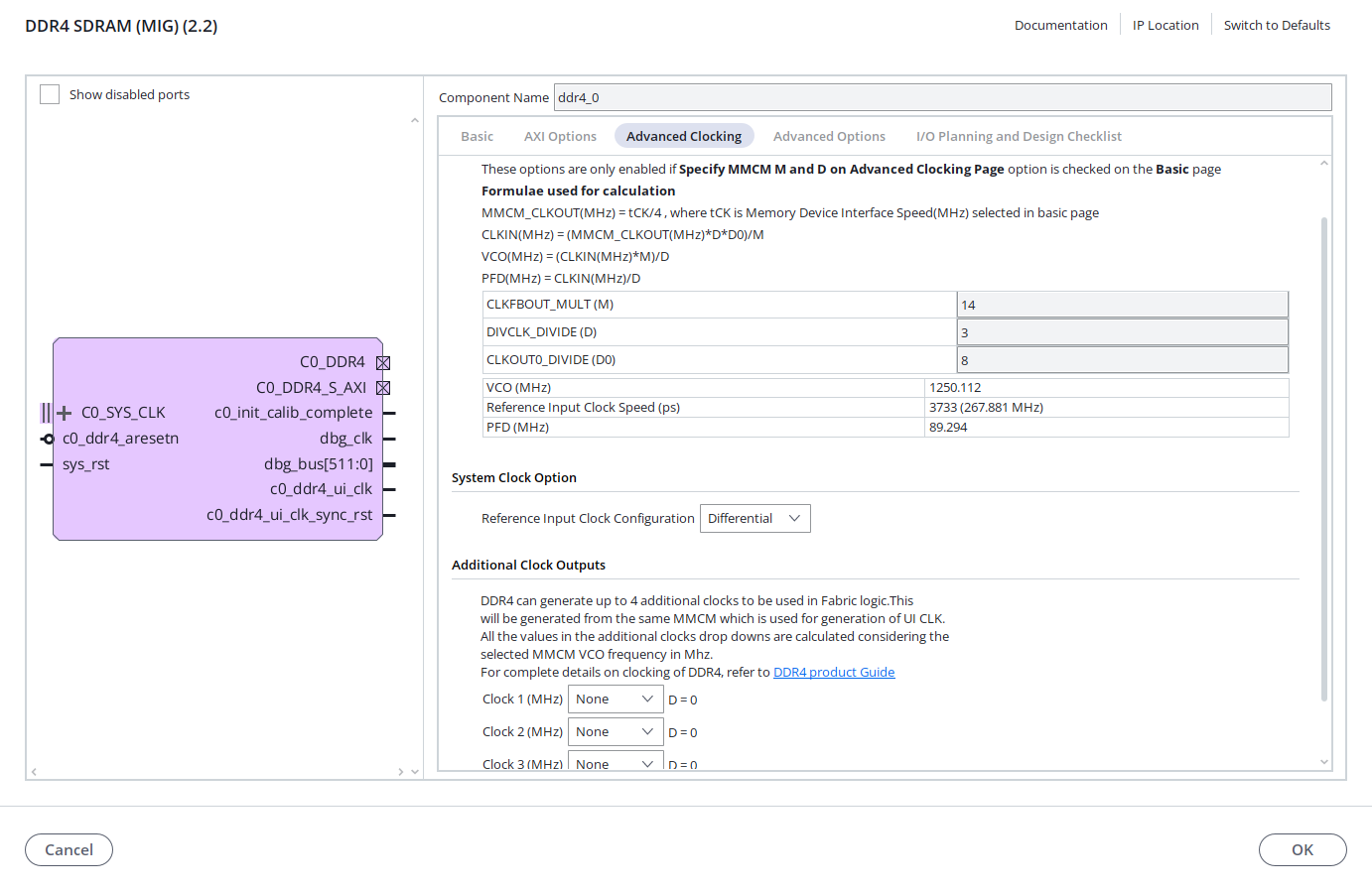This screenshot has width=1372, height=892.
Task: Open the Documentation link
Action: (1060, 25)
